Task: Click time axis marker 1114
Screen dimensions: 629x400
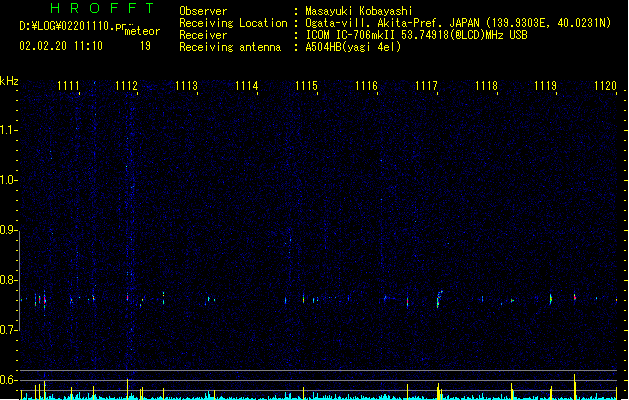Action: click(246, 86)
